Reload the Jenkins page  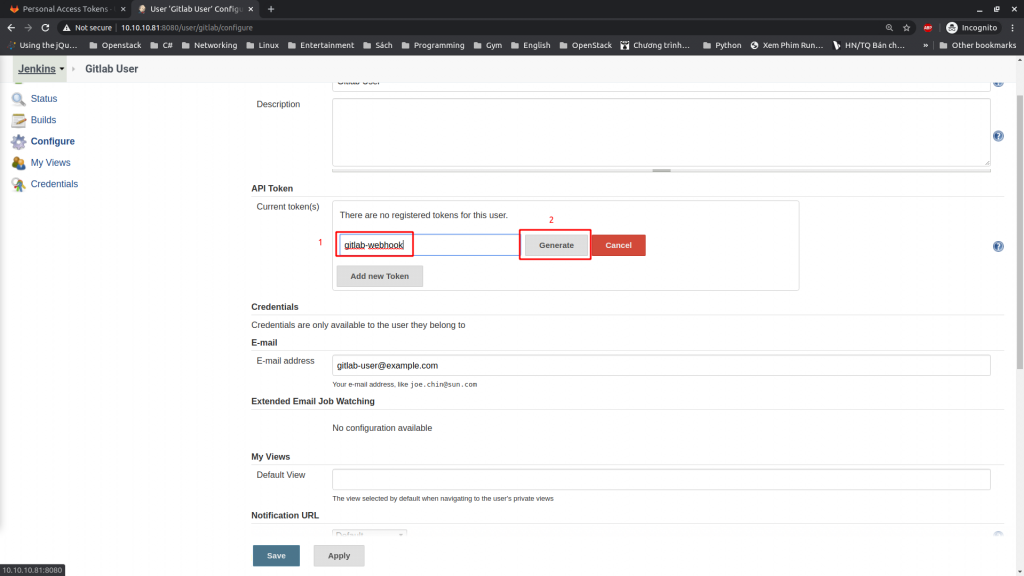click(x=45, y=27)
